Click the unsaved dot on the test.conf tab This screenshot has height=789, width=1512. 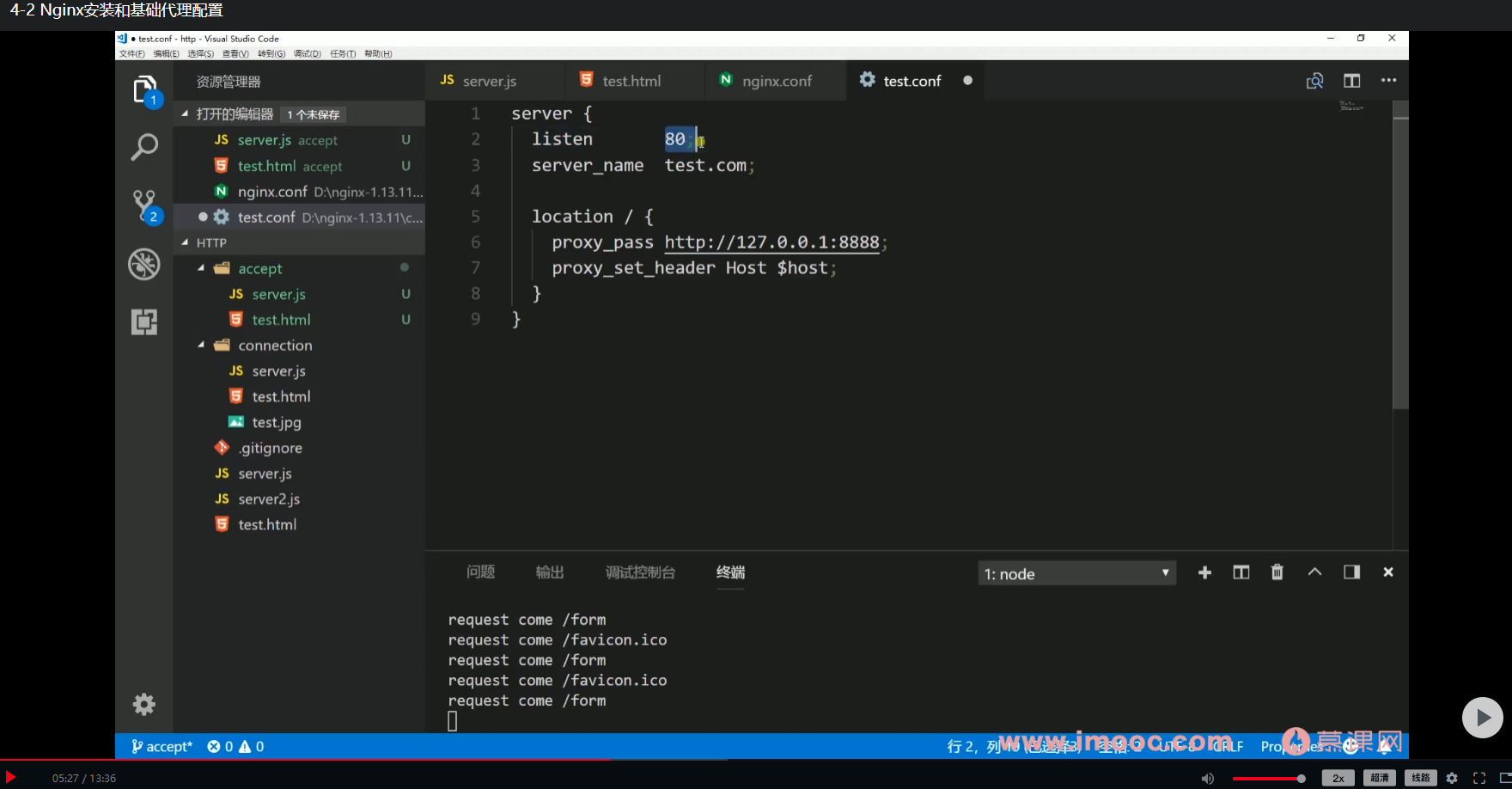[968, 81]
